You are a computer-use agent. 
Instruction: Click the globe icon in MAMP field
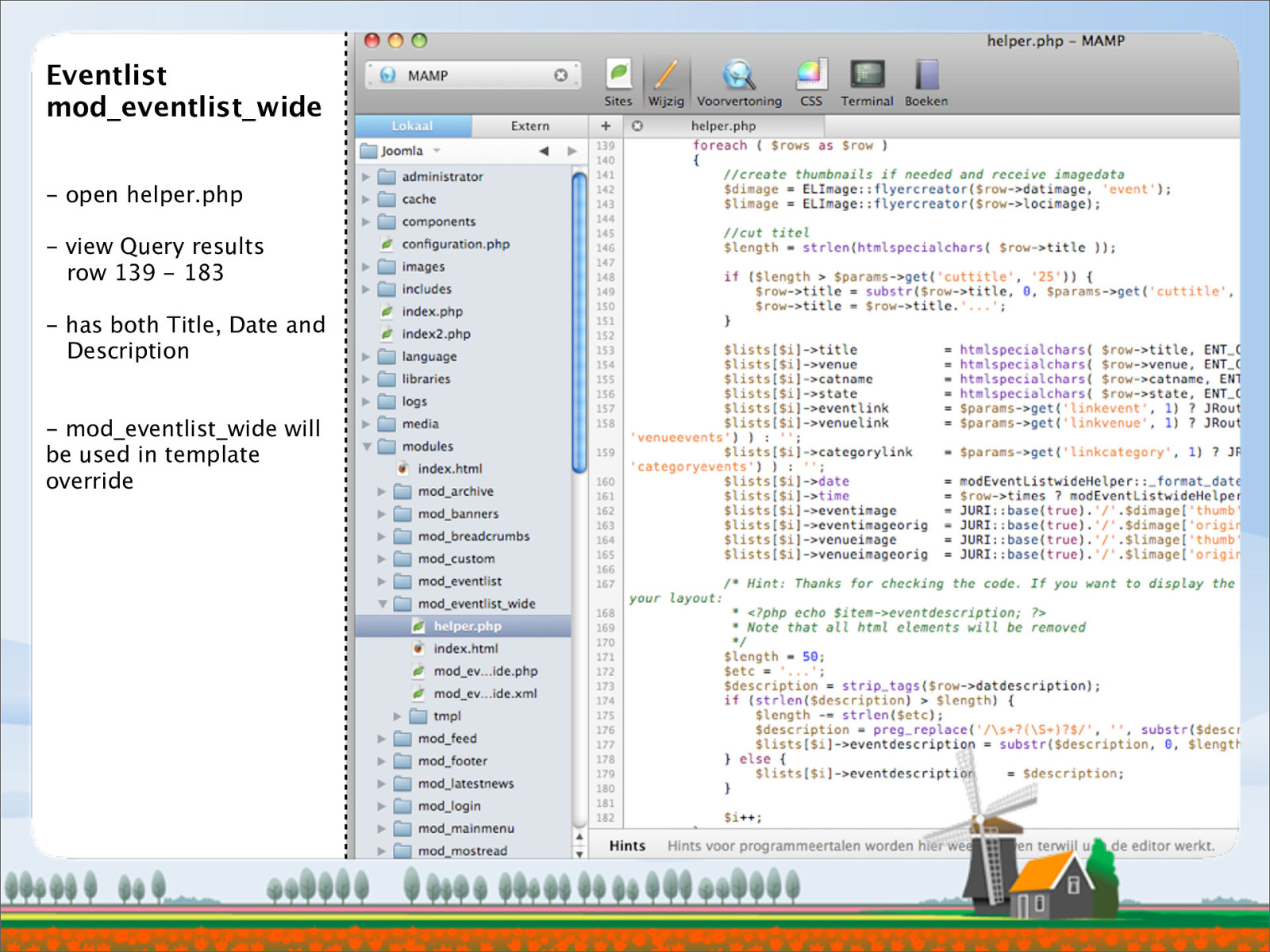(388, 75)
